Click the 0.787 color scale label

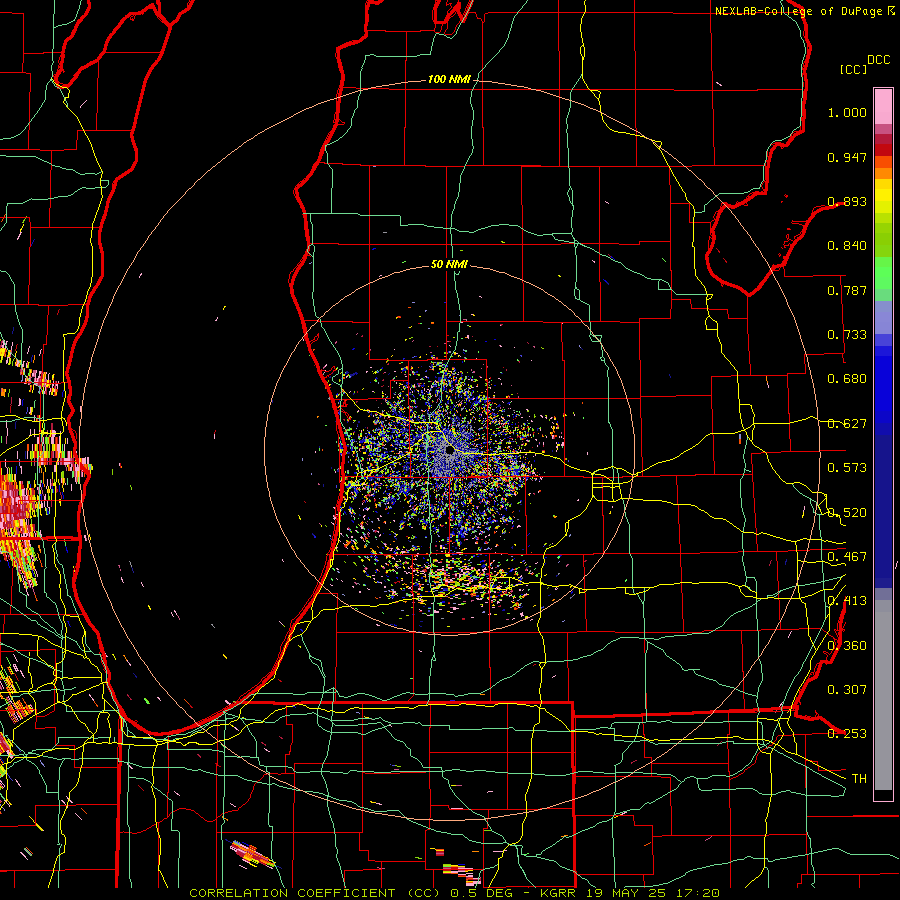[847, 290]
